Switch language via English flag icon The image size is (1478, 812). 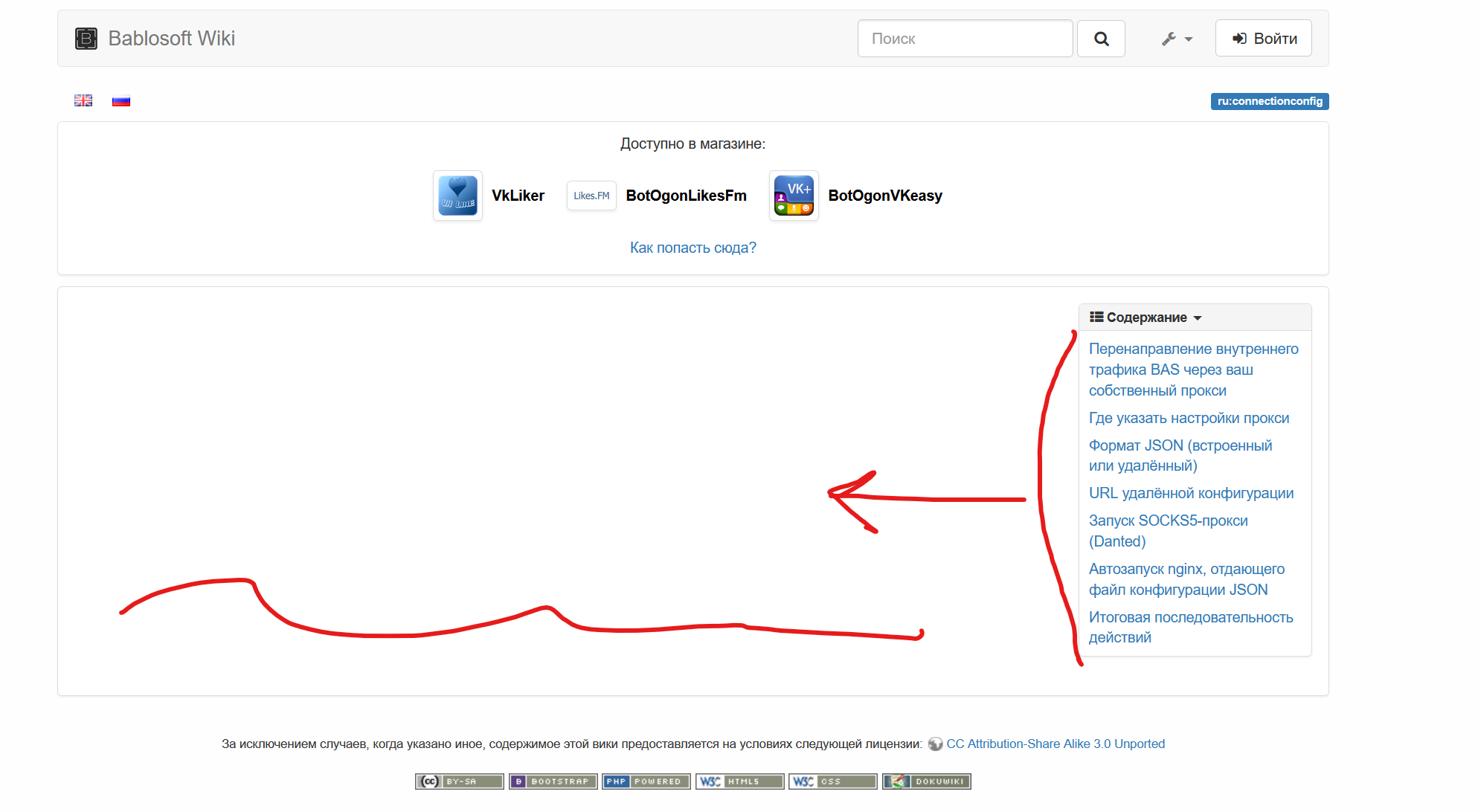(x=83, y=100)
